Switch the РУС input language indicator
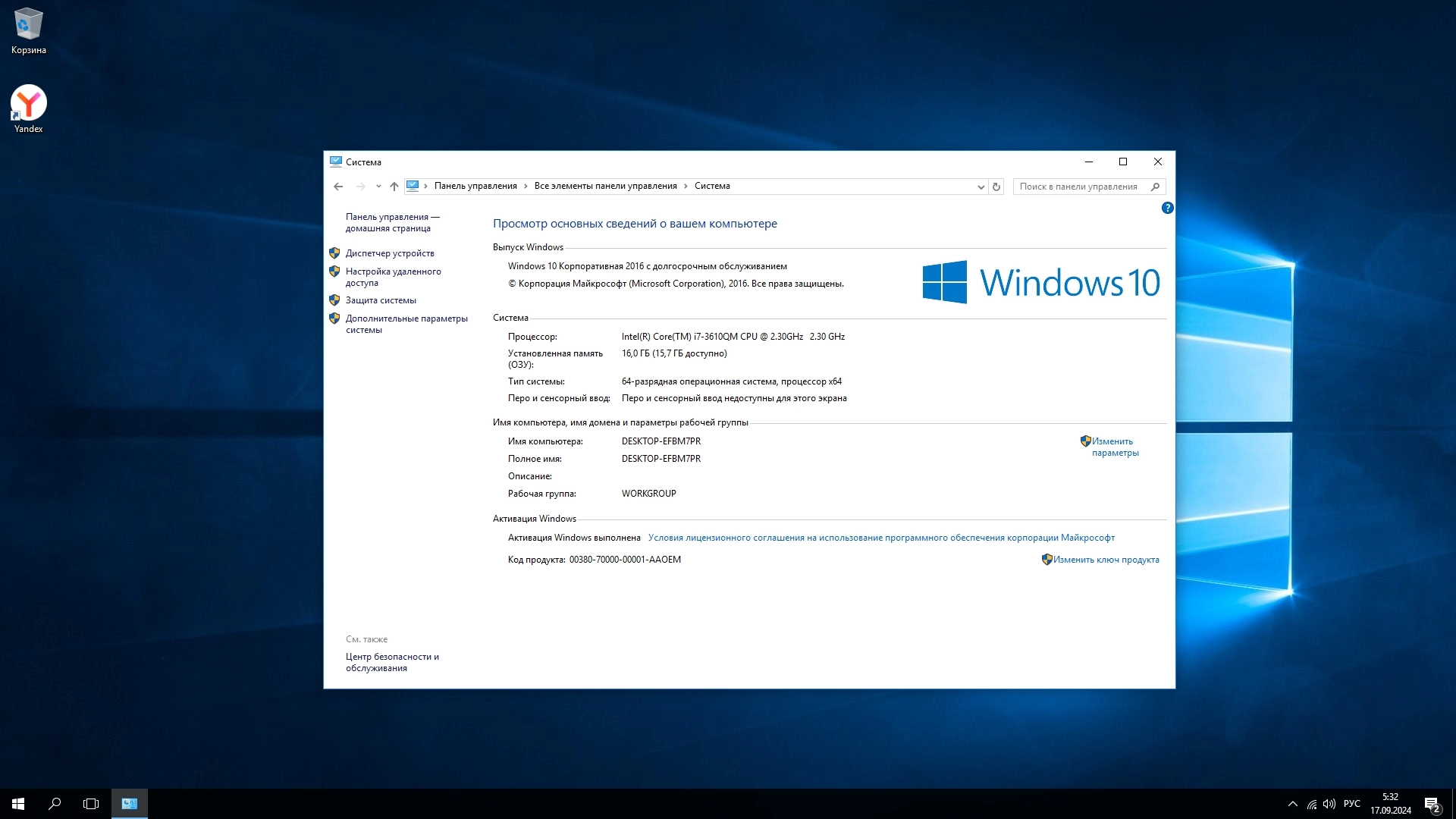Screen dimensions: 1456x819 (x=1351, y=804)
